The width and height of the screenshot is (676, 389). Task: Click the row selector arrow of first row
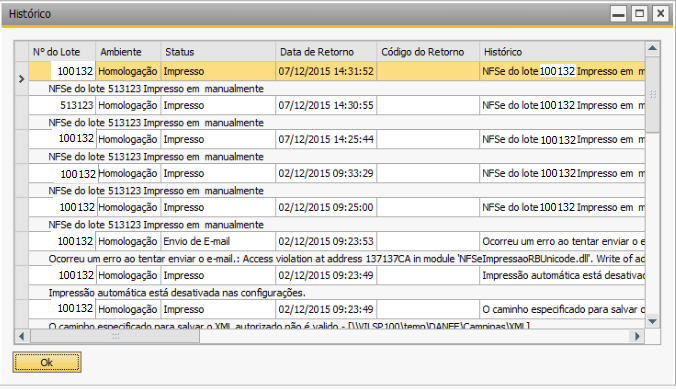point(22,79)
